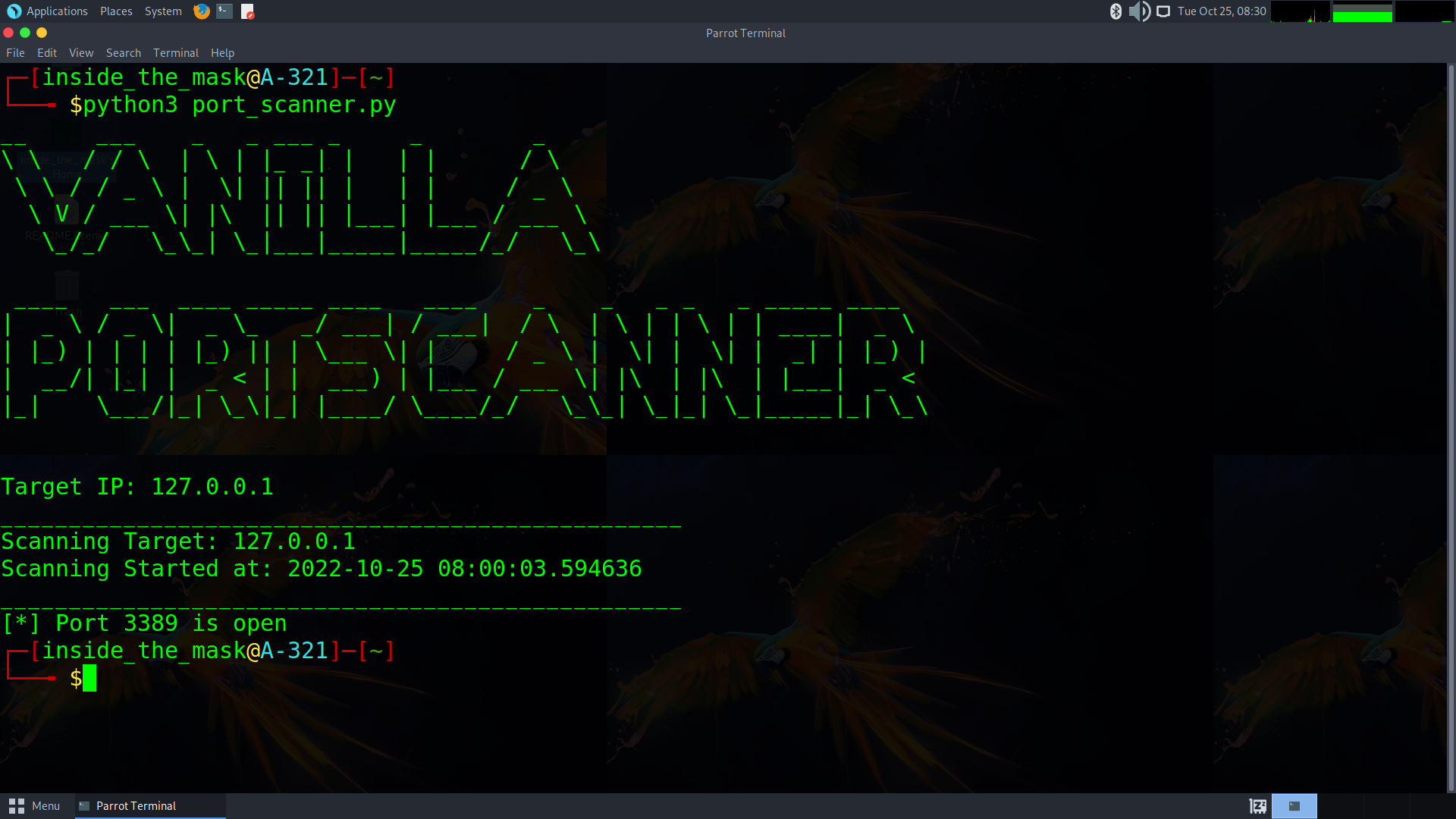Select Parrot Terminal in the taskbar
Viewport: 1456px width, 819px height.
pyautogui.click(x=150, y=806)
